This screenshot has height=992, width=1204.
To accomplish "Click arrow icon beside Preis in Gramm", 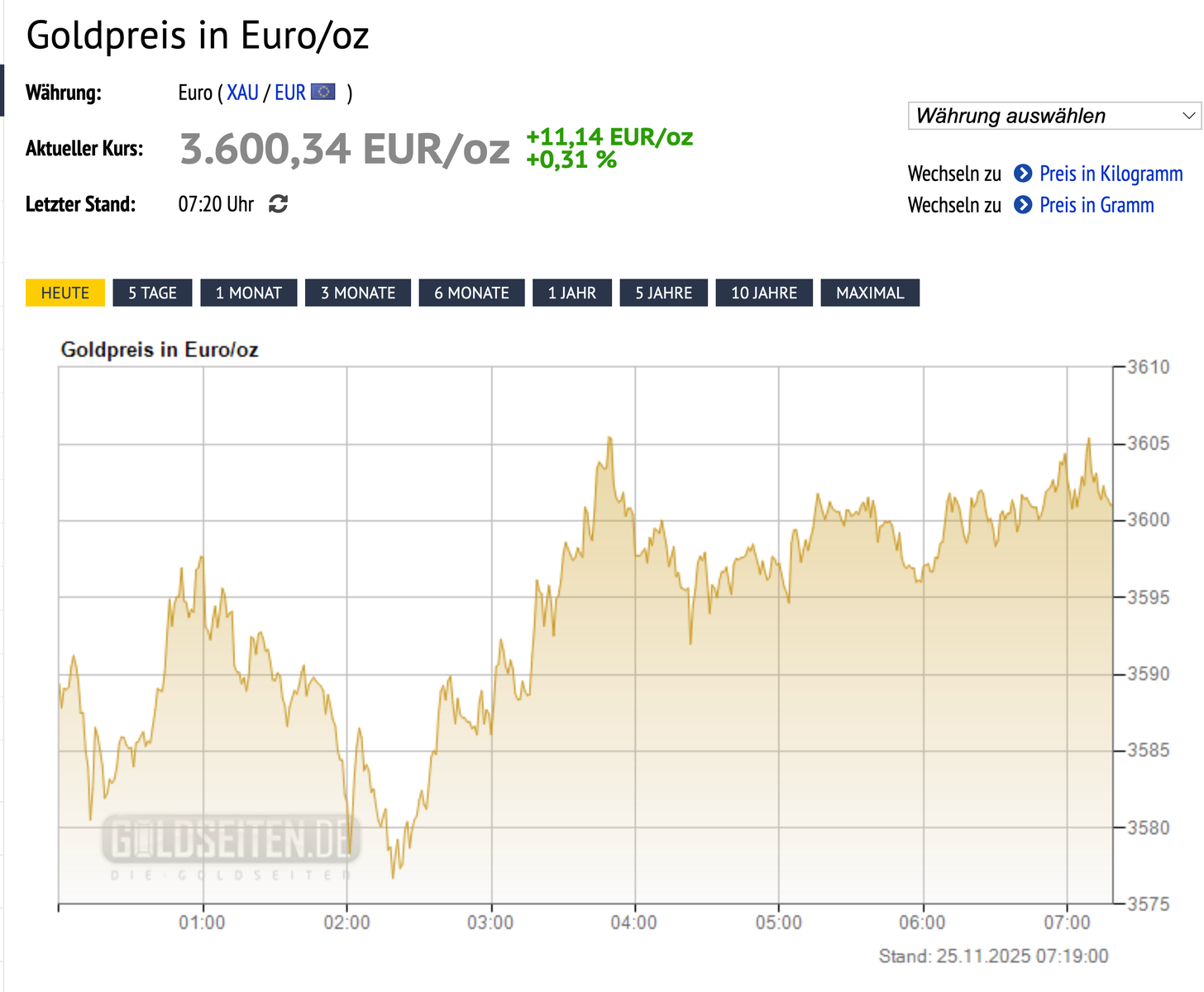I will tap(1023, 205).
